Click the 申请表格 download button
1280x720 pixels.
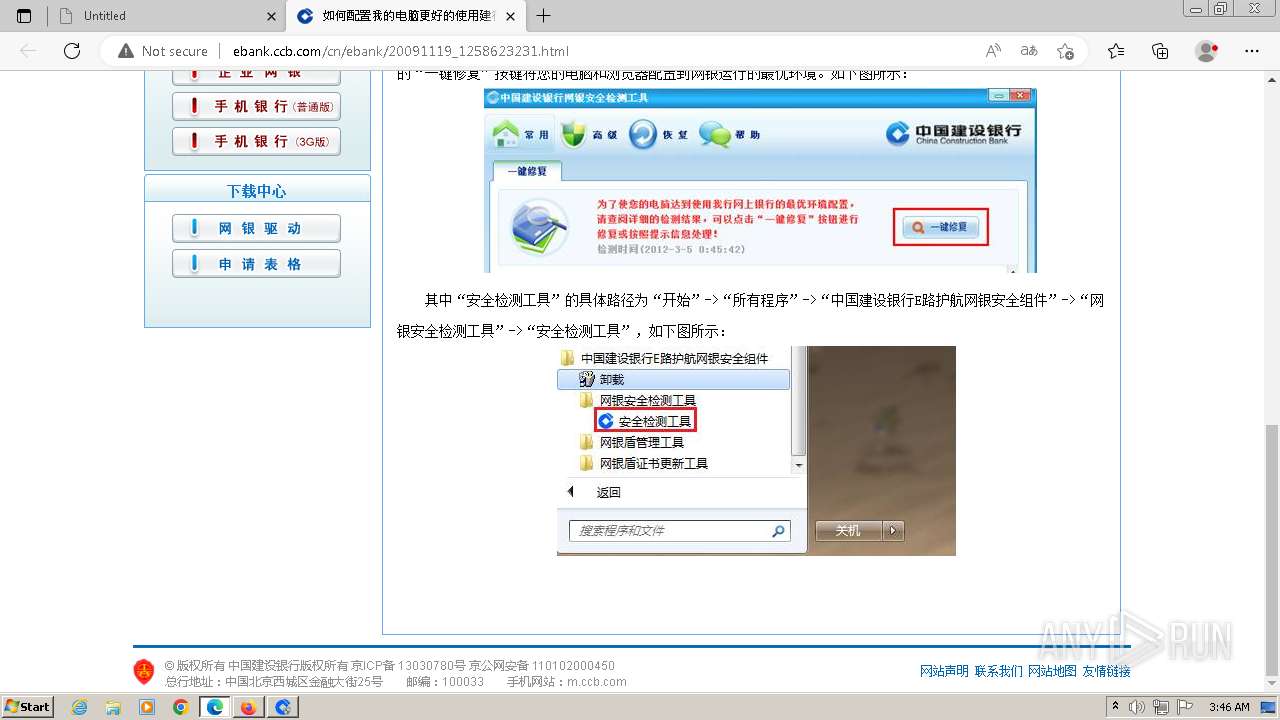point(256,264)
